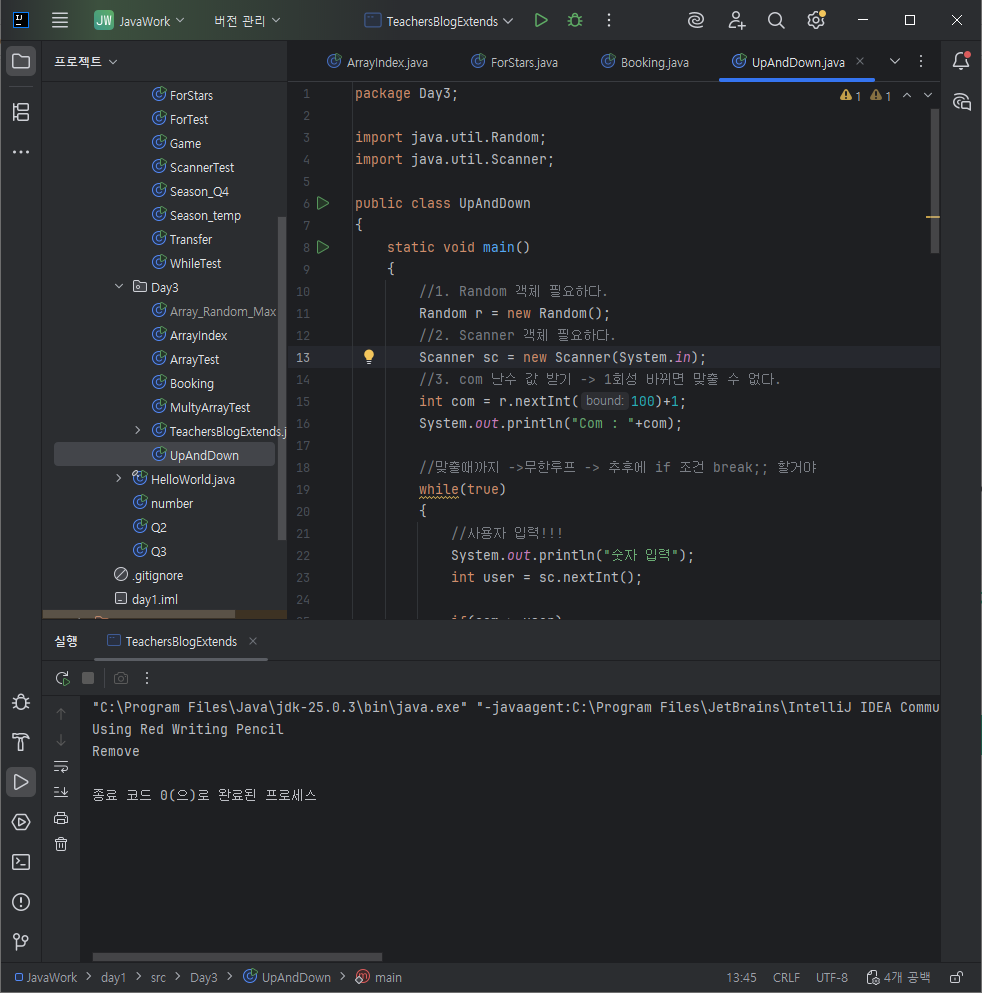Open the 버전 관리 version control dropdown

[247, 21]
